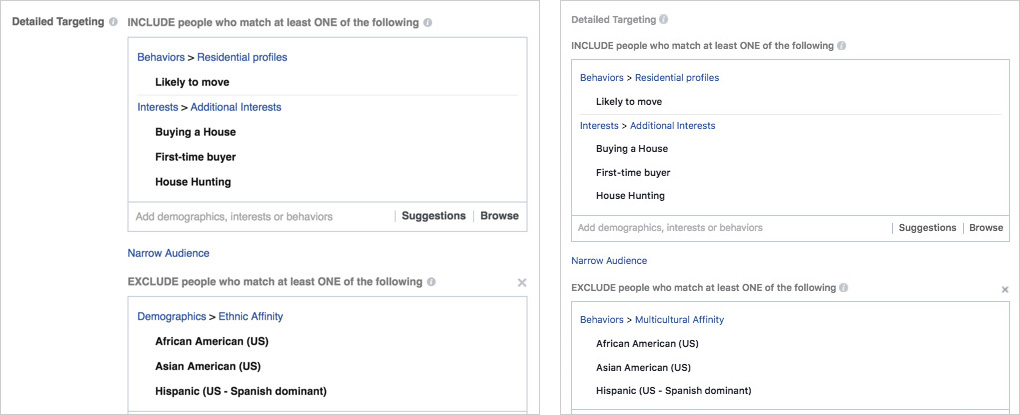Open Multicultural Affinity category link

tap(679, 320)
